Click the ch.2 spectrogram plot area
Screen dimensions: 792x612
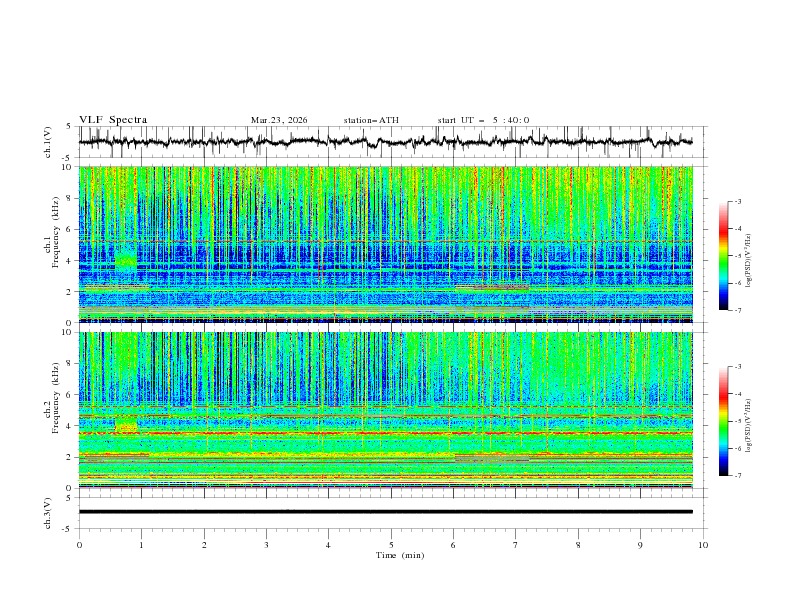pyautogui.click(x=386, y=410)
